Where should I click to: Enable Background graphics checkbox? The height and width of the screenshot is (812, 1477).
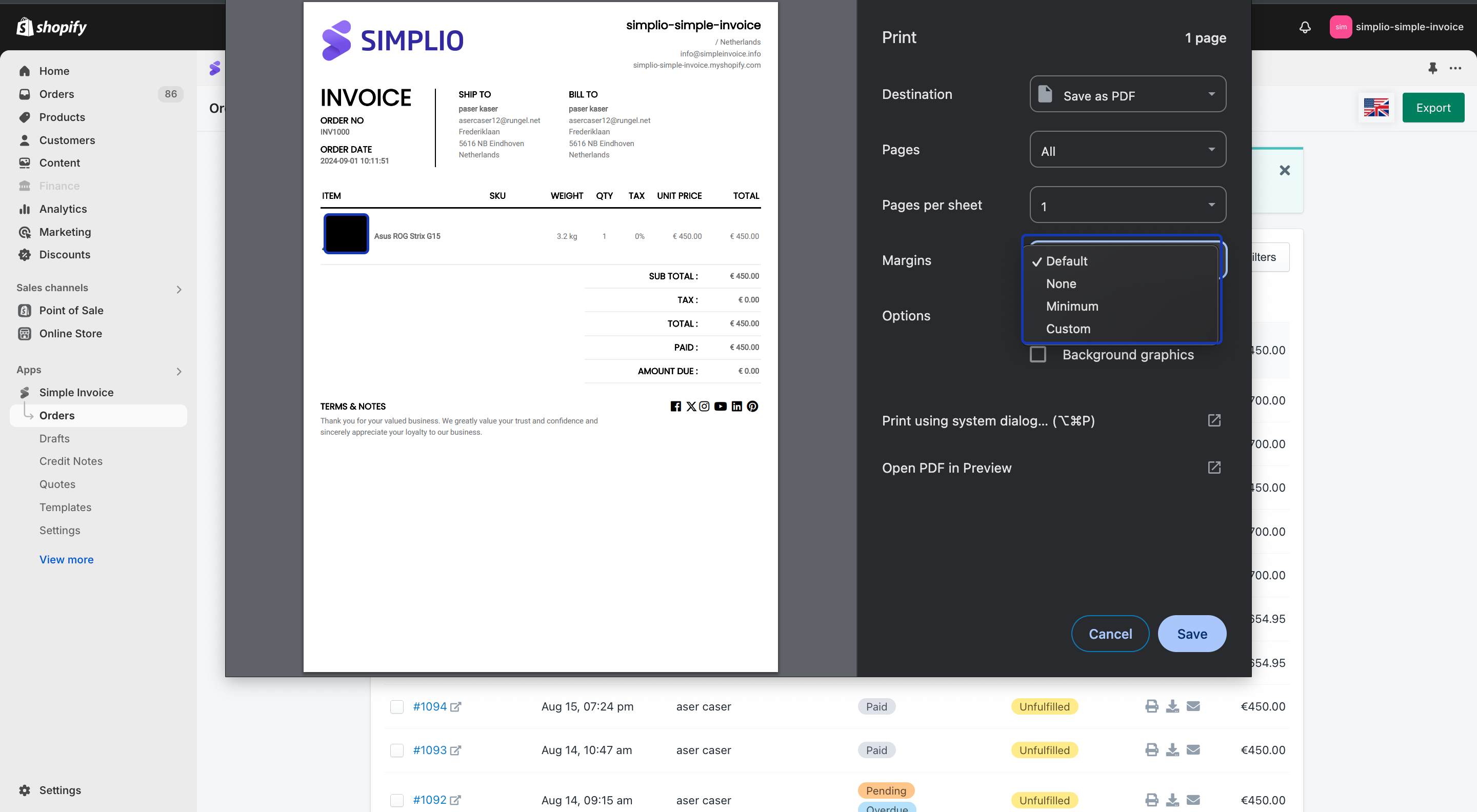[x=1038, y=355]
